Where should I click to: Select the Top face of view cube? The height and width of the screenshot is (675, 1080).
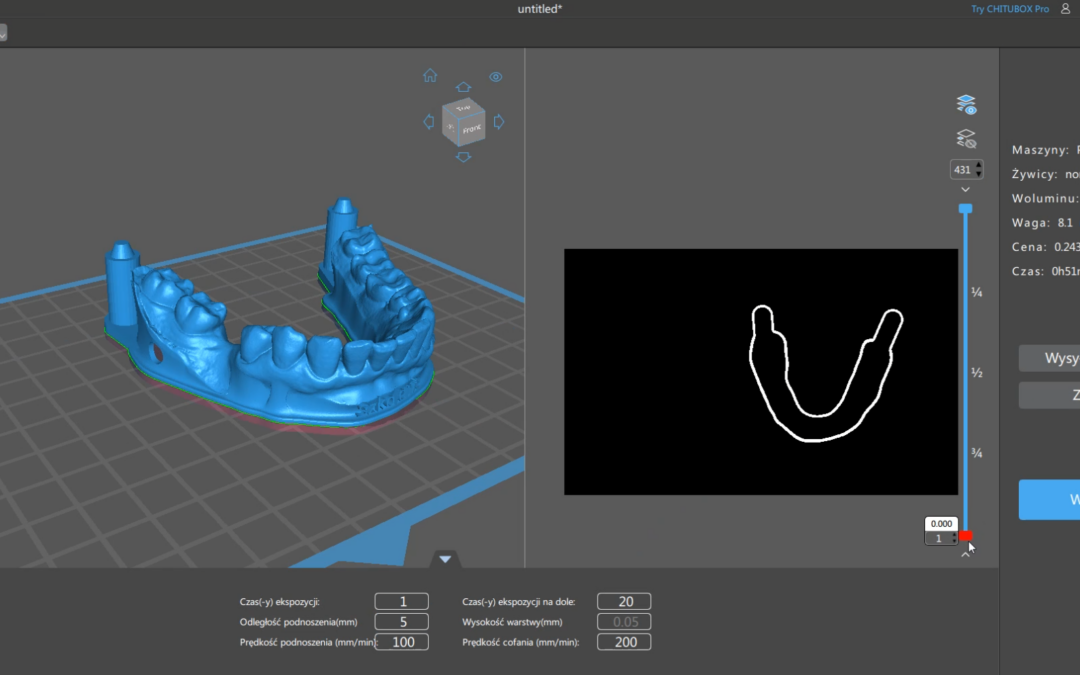tap(462, 108)
